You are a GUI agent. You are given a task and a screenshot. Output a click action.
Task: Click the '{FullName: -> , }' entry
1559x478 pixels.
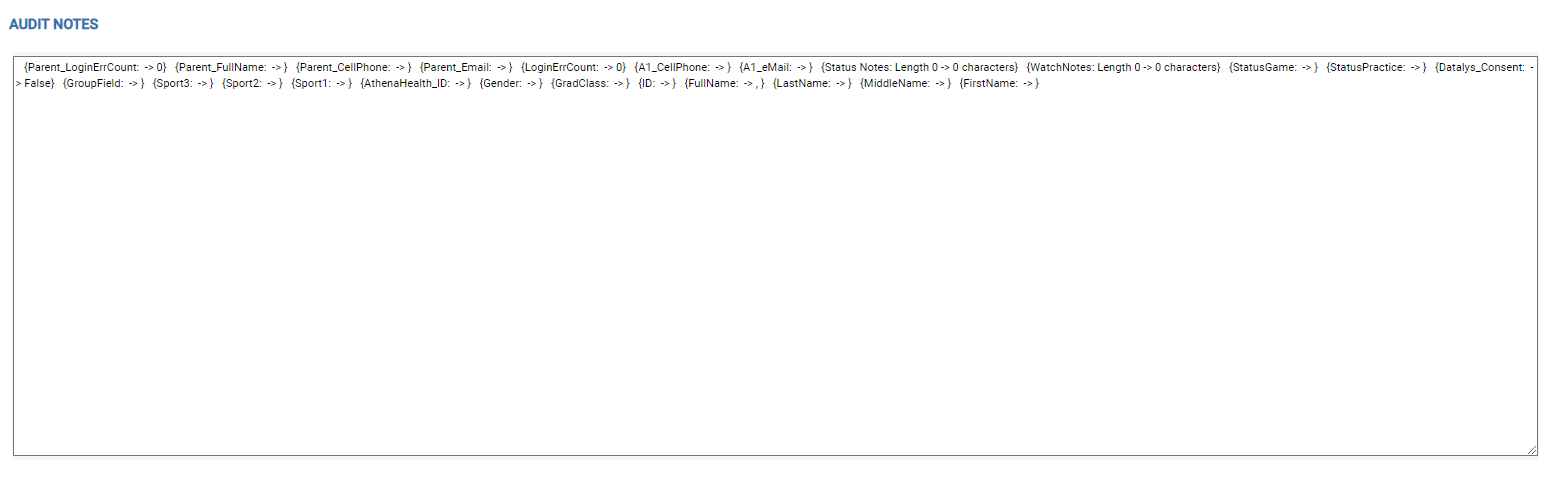click(x=724, y=83)
